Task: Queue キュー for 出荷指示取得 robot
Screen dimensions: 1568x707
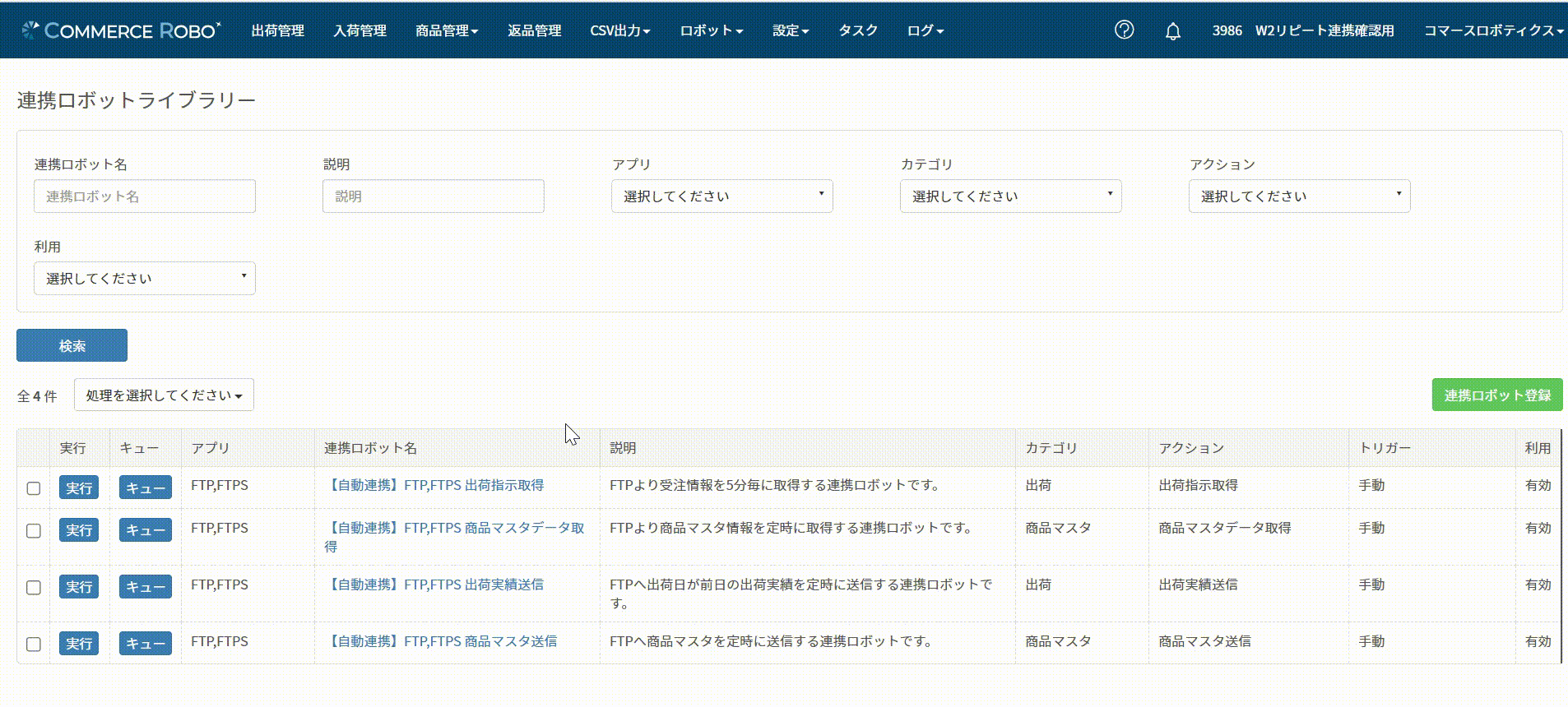Action: (146, 488)
